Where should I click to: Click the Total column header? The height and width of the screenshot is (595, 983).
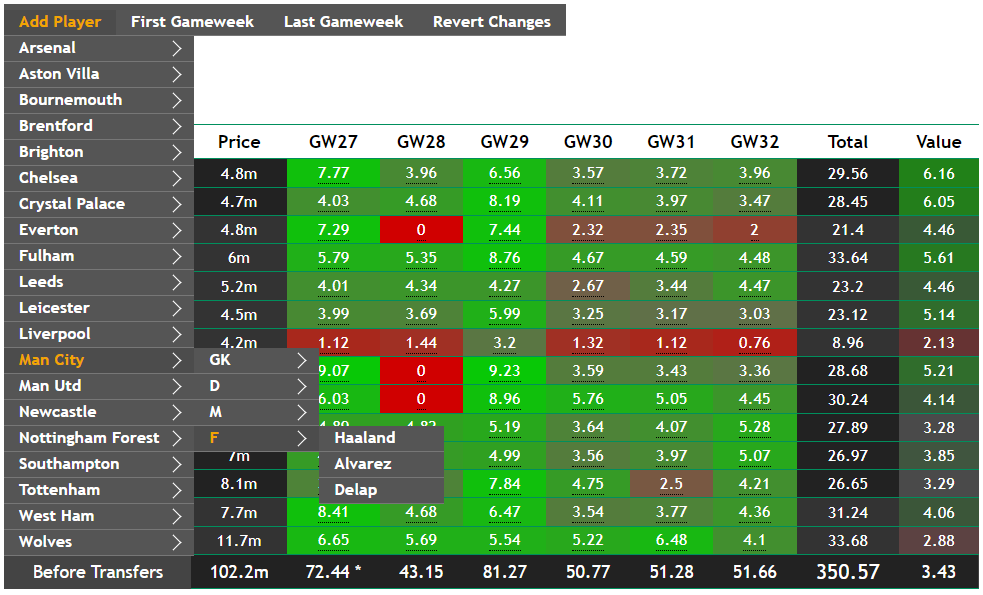(848, 142)
